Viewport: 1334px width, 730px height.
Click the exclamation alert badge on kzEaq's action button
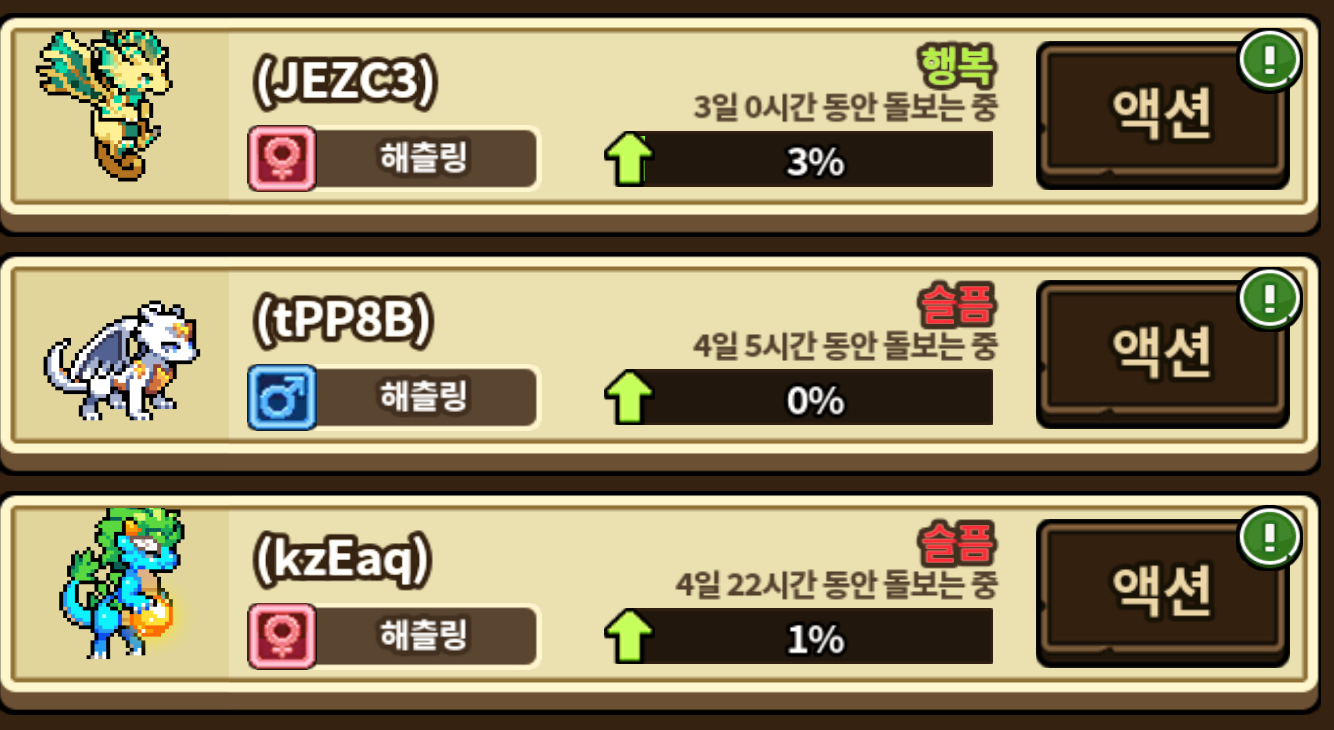coord(1270,537)
